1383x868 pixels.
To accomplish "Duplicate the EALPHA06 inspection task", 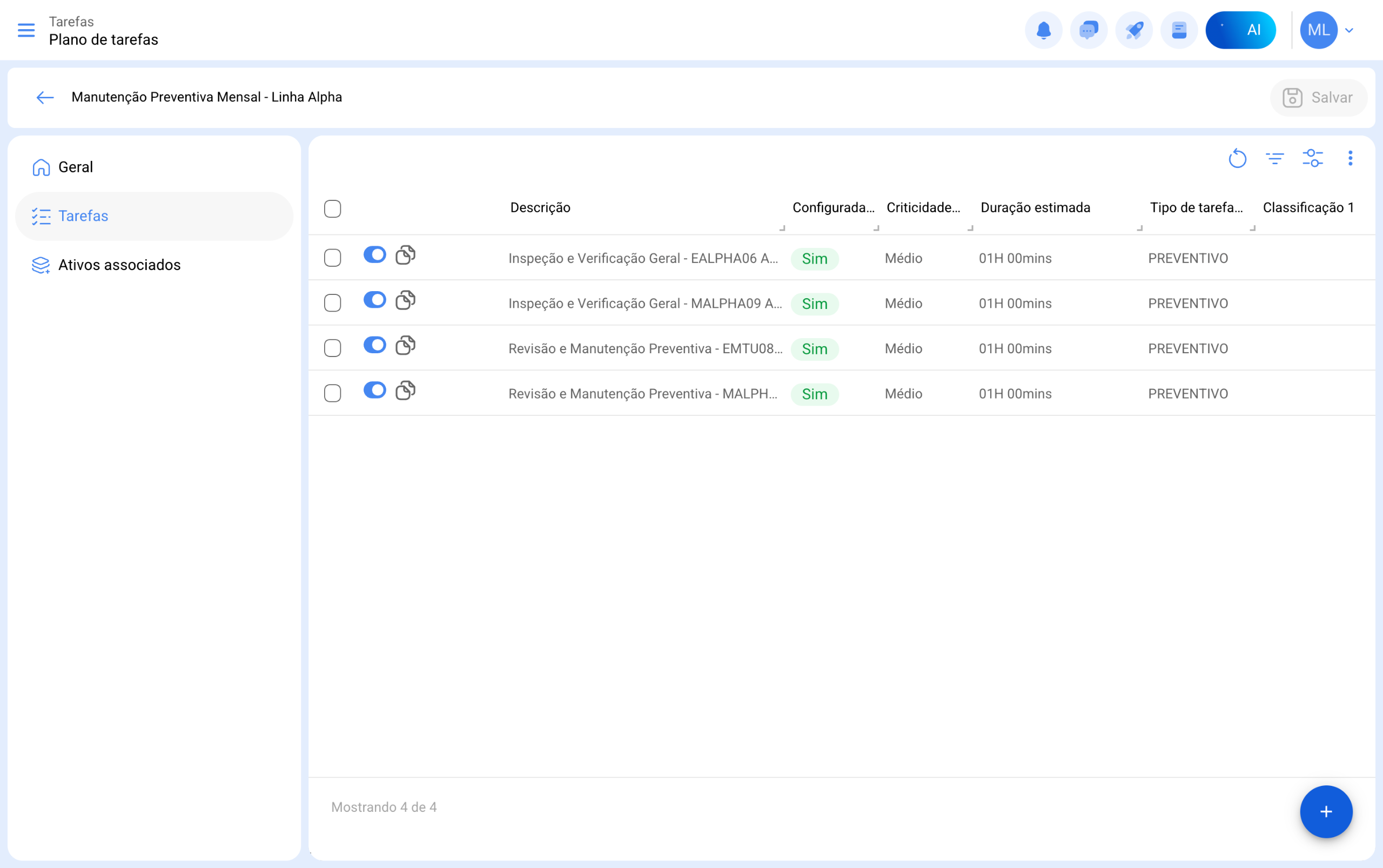I will coord(405,255).
